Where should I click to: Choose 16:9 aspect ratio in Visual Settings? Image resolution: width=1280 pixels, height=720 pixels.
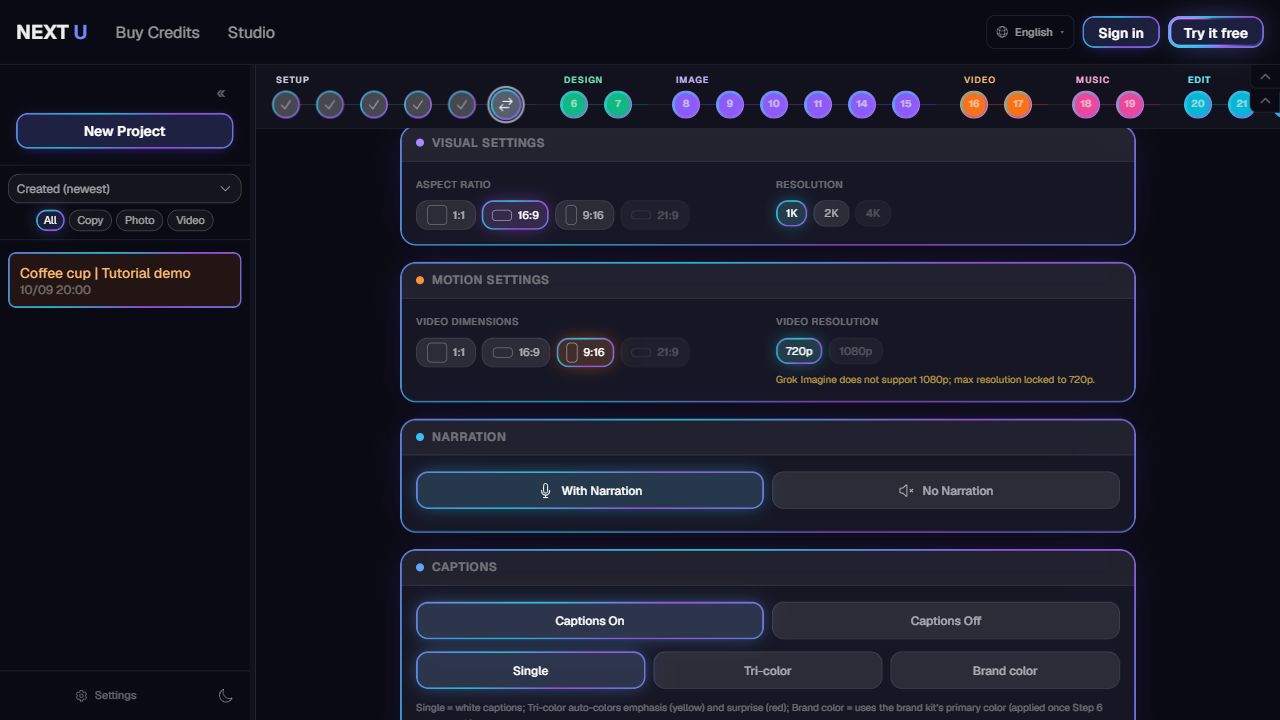coord(515,215)
